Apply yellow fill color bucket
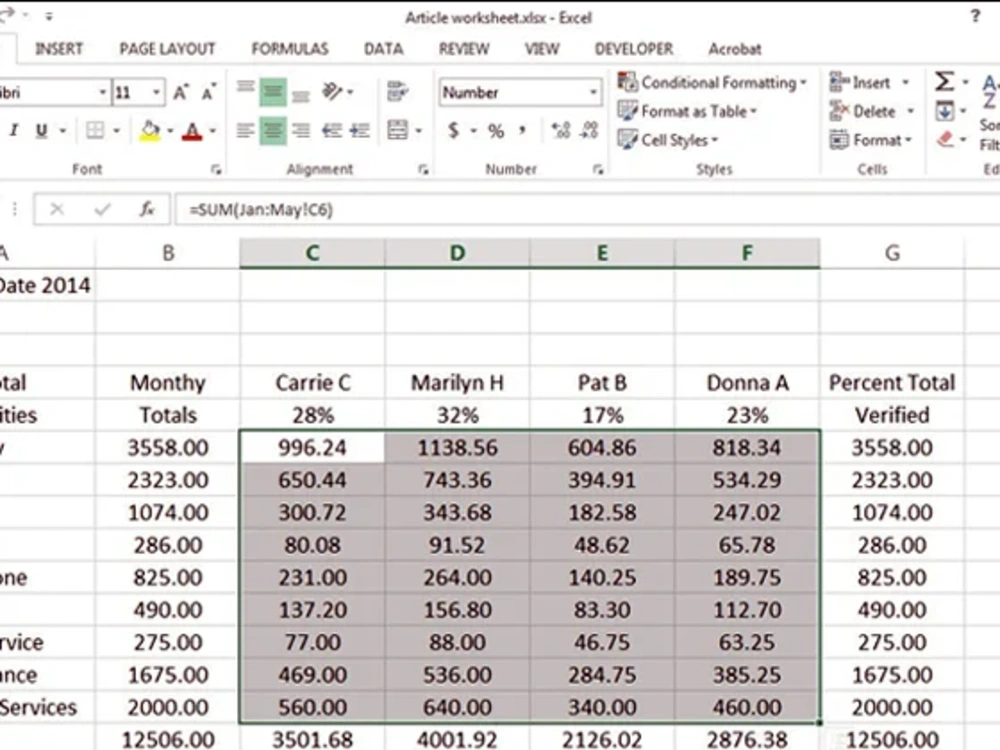The height and width of the screenshot is (750, 1000). 150,131
